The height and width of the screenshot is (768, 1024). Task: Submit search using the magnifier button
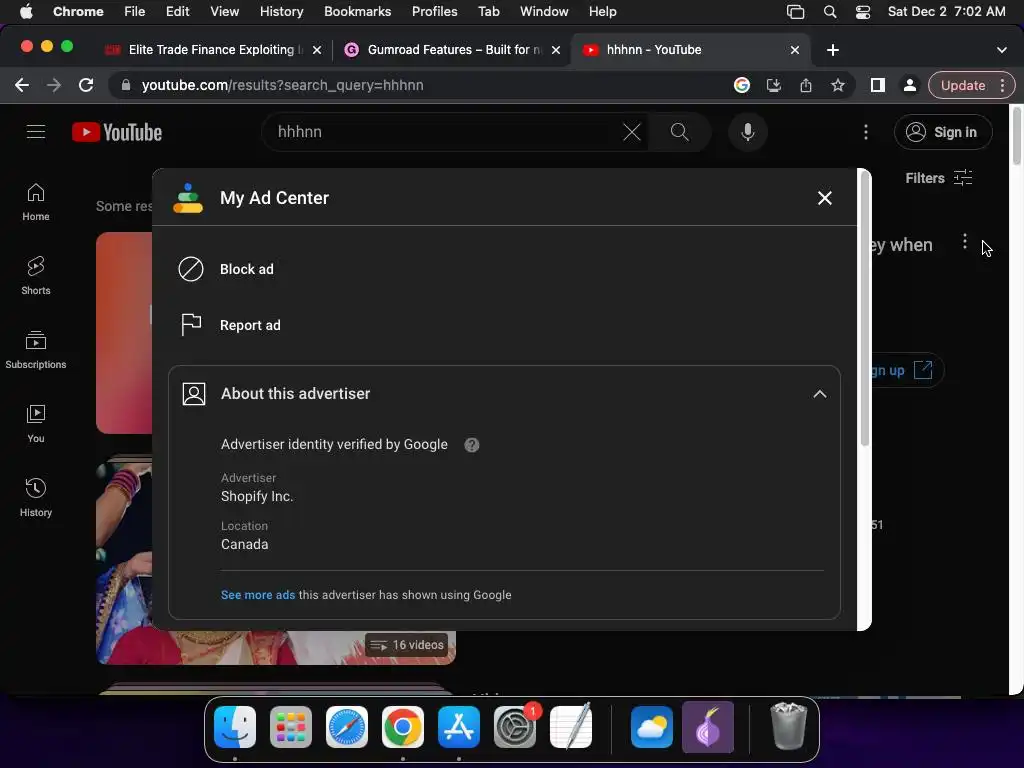(x=679, y=132)
